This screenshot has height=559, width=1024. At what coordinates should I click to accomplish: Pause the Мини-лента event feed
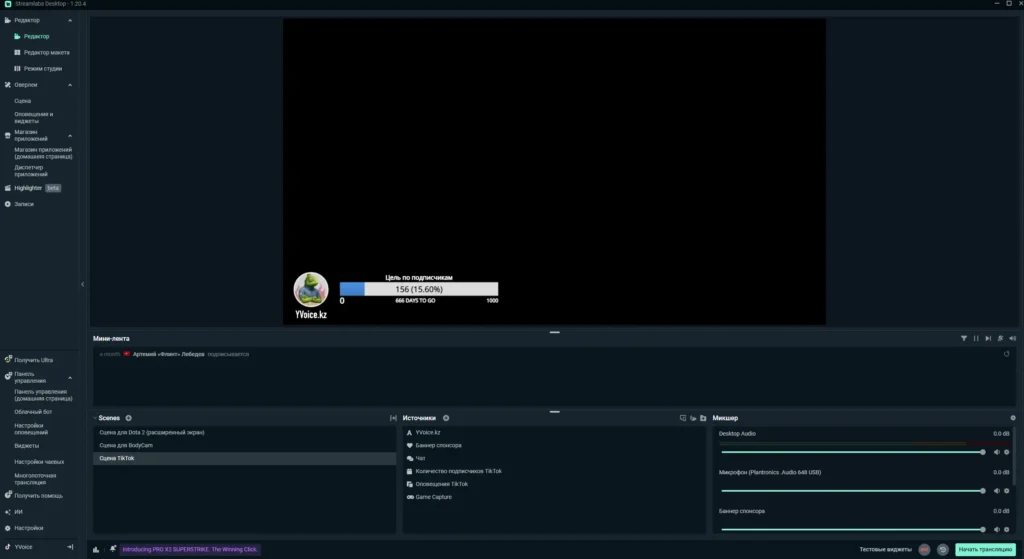(x=977, y=339)
